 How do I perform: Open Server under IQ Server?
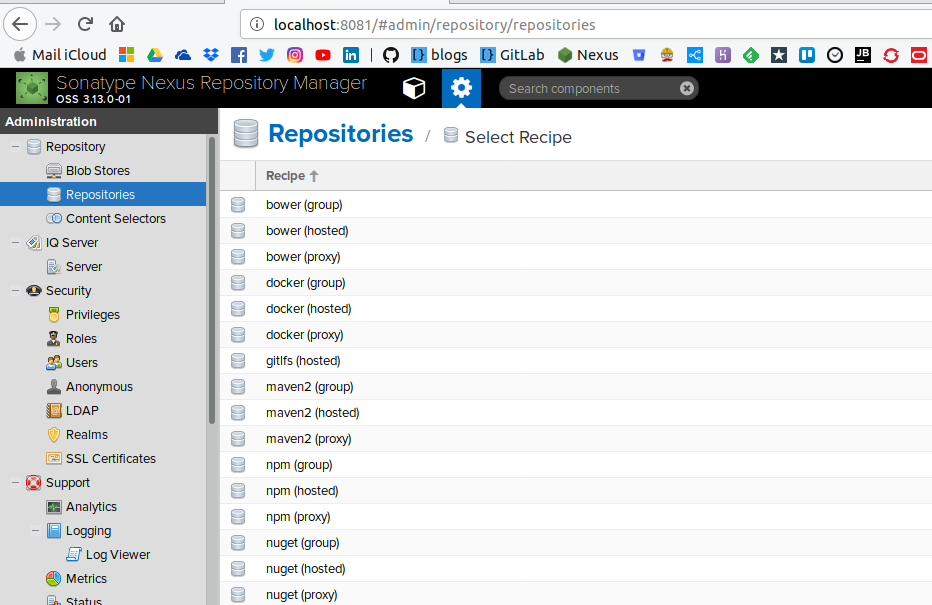(103, 267)
